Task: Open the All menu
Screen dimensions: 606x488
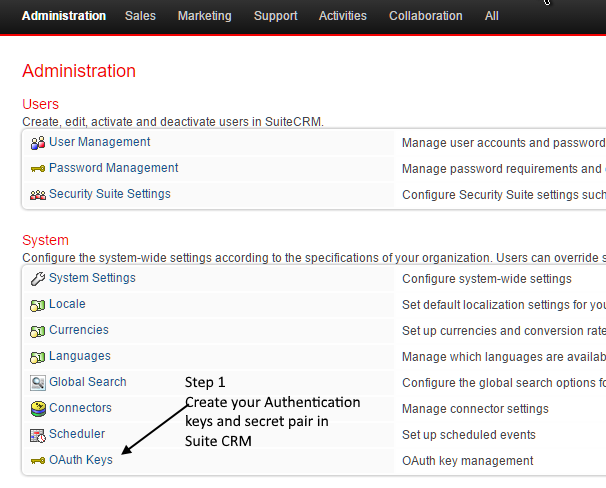Action: pos(492,16)
